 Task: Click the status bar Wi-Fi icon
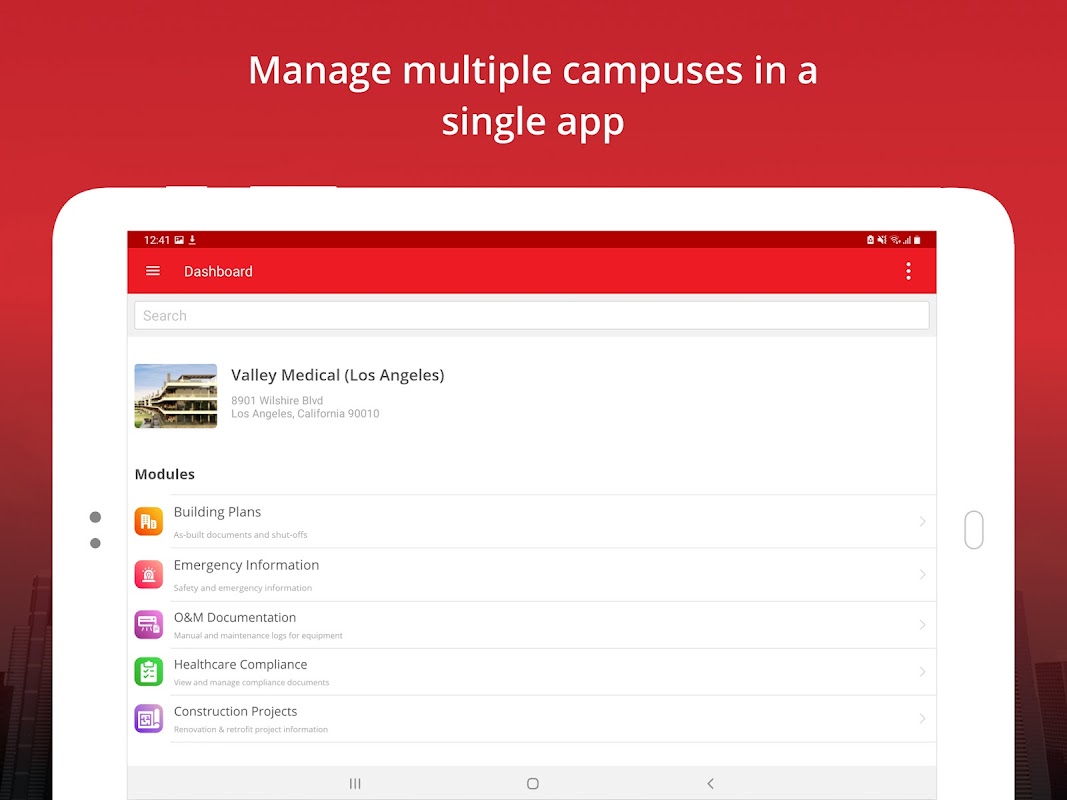click(895, 239)
